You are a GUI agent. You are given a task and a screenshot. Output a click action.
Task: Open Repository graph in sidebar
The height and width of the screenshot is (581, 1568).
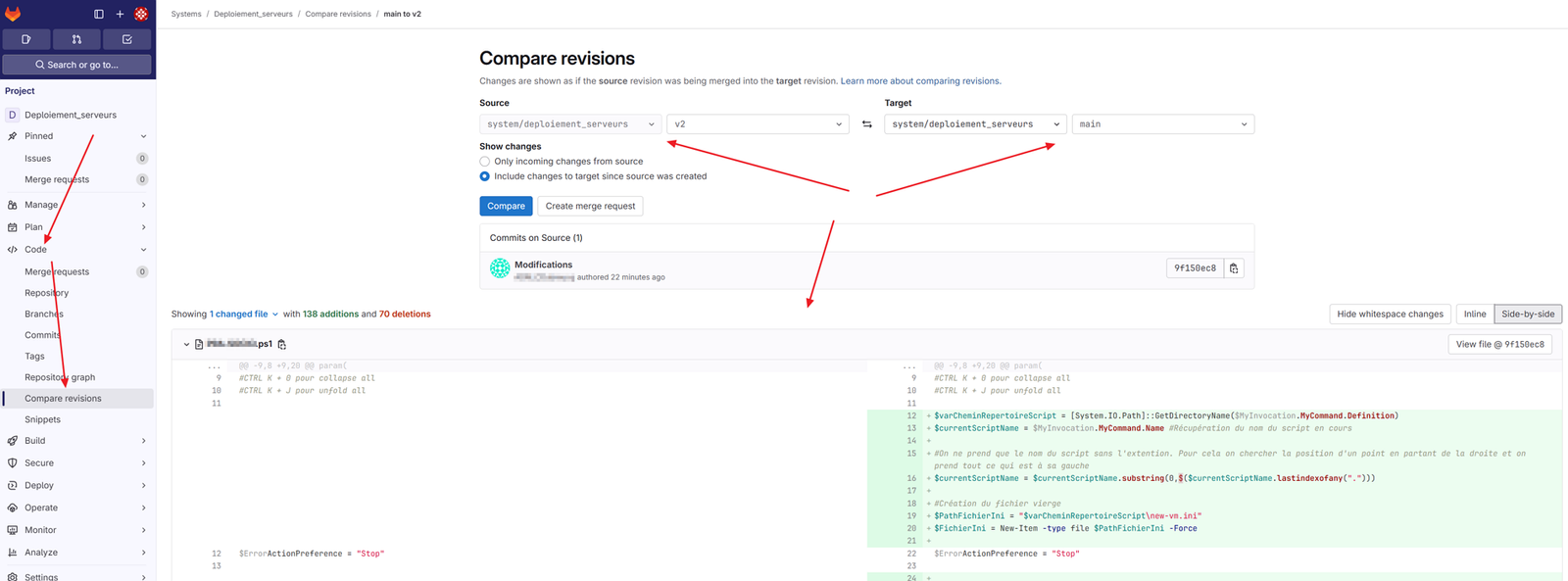[60, 377]
